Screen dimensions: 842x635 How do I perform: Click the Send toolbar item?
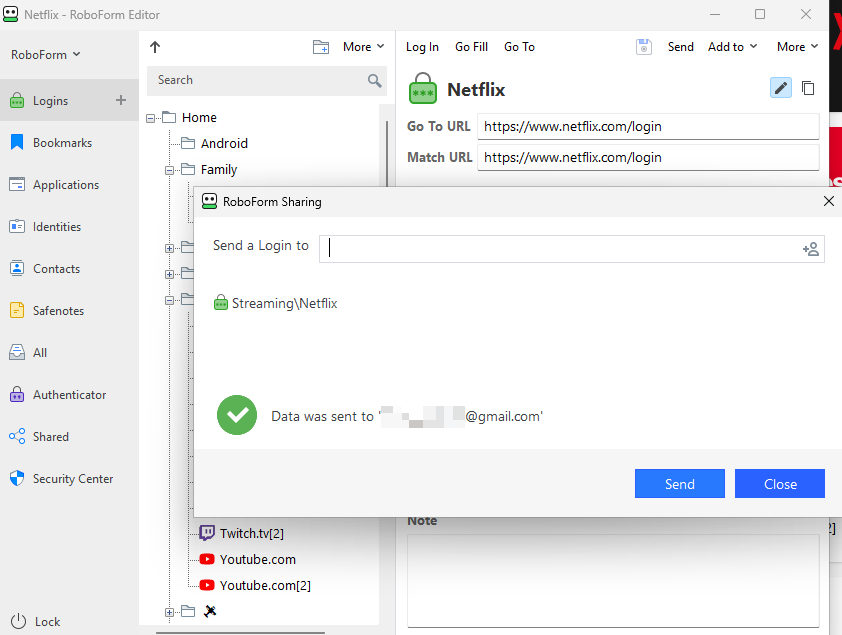point(680,47)
